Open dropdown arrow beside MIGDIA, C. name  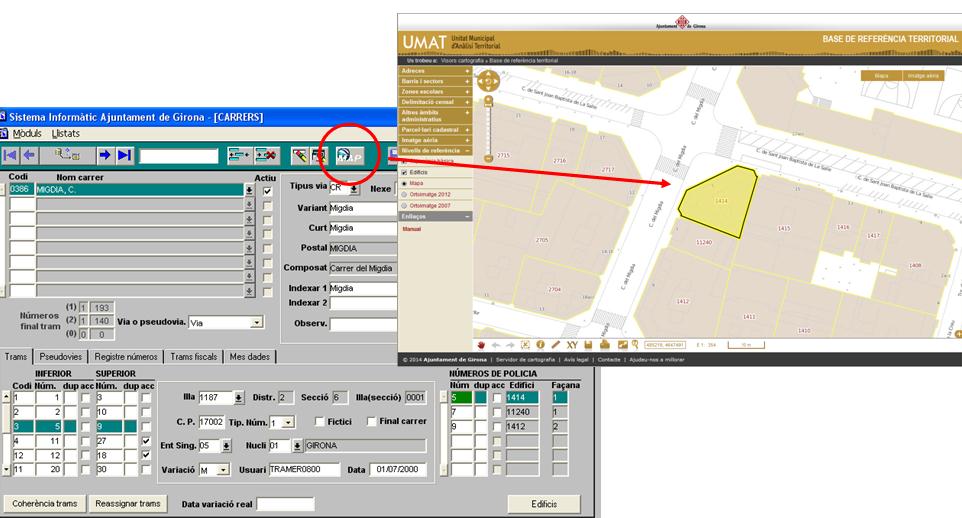pos(249,190)
